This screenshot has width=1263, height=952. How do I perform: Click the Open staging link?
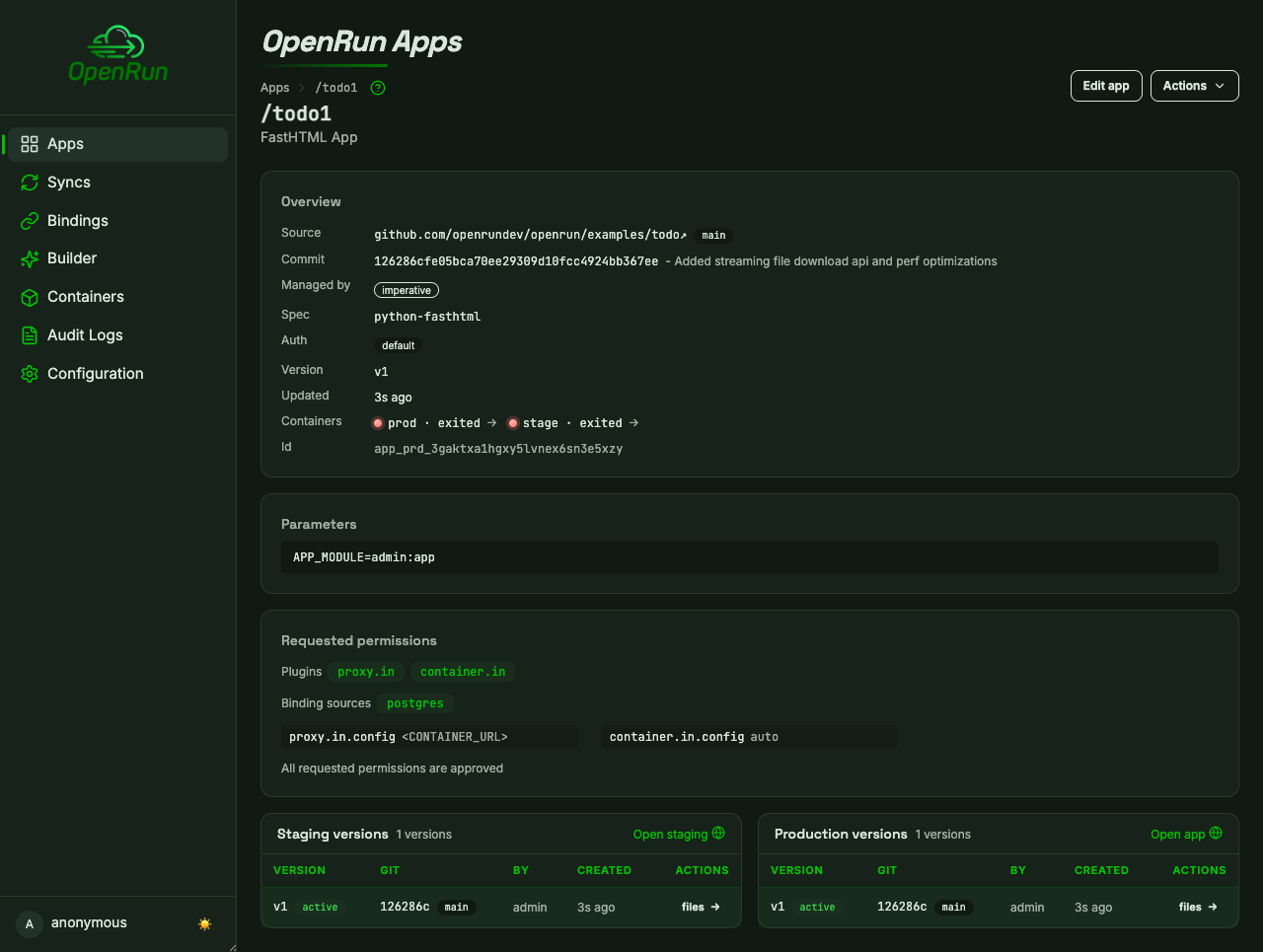(679, 835)
